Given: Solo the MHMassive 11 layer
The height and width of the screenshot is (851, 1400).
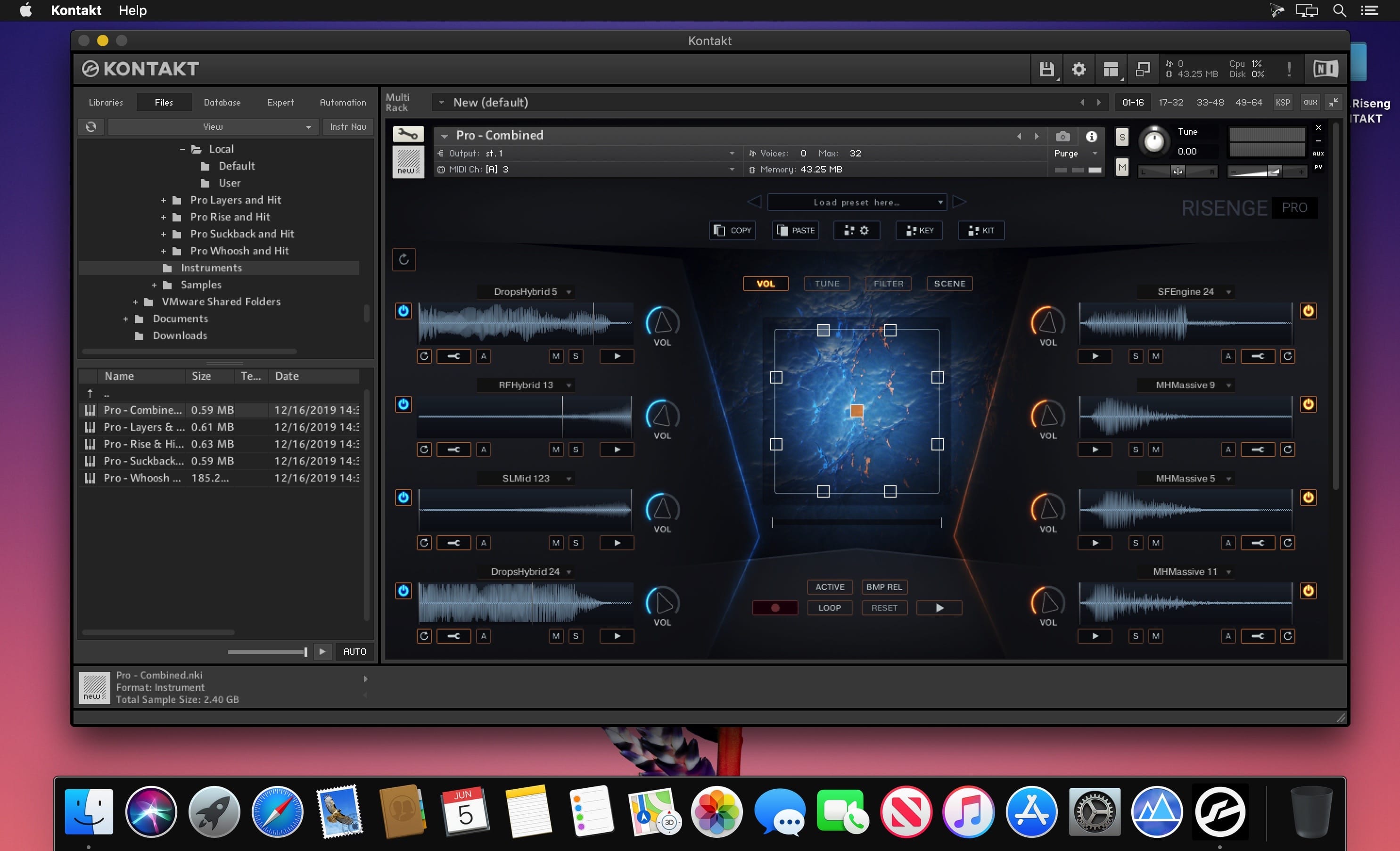Looking at the screenshot, I should pyautogui.click(x=1136, y=636).
